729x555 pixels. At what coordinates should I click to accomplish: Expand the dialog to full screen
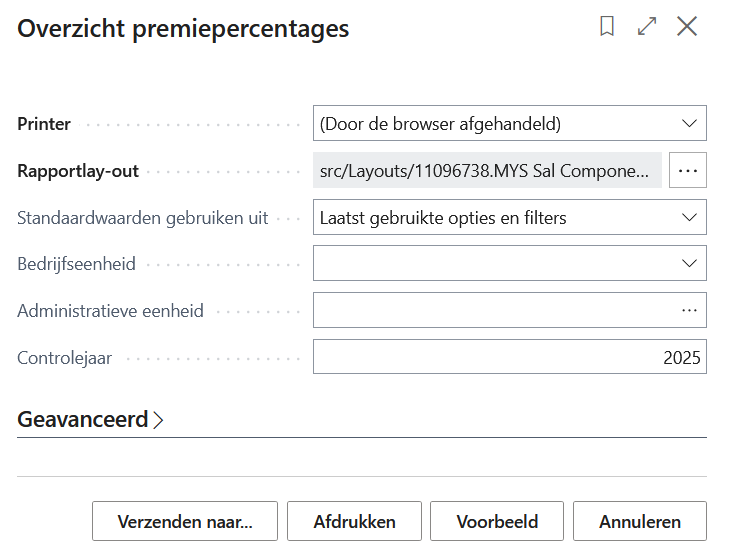tap(647, 27)
